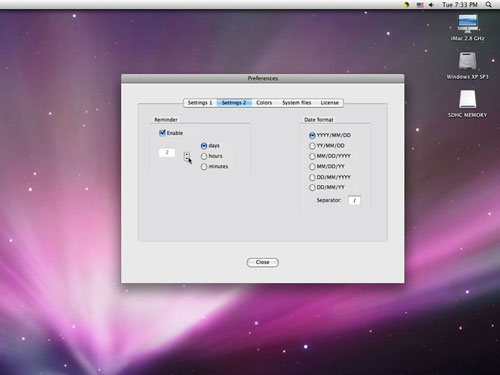
Task: Show the License tab
Action: click(329, 103)
